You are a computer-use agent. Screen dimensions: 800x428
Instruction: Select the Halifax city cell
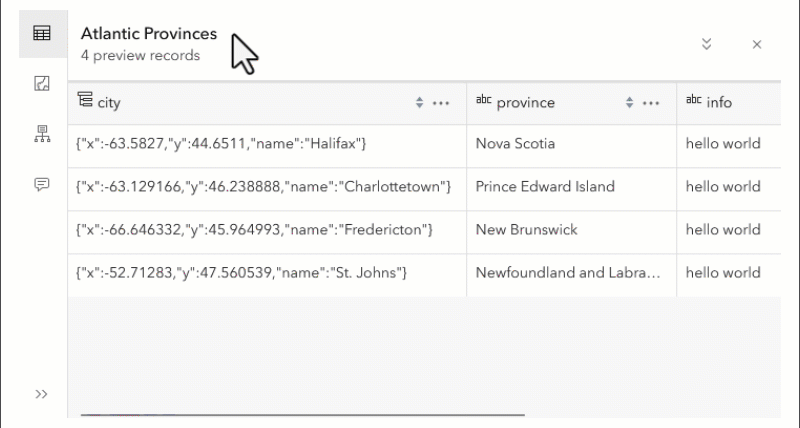(222, 144)
